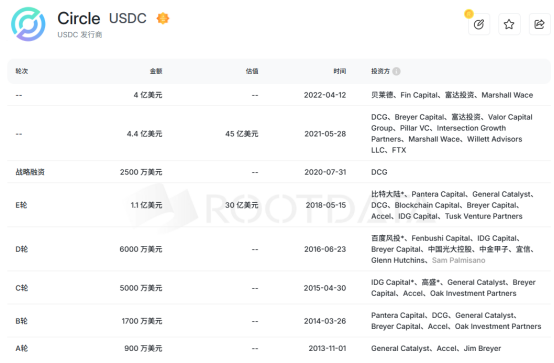Open the edit pencil icon button
The height and width of the screenshot is (363, 554).
[479, 24]
